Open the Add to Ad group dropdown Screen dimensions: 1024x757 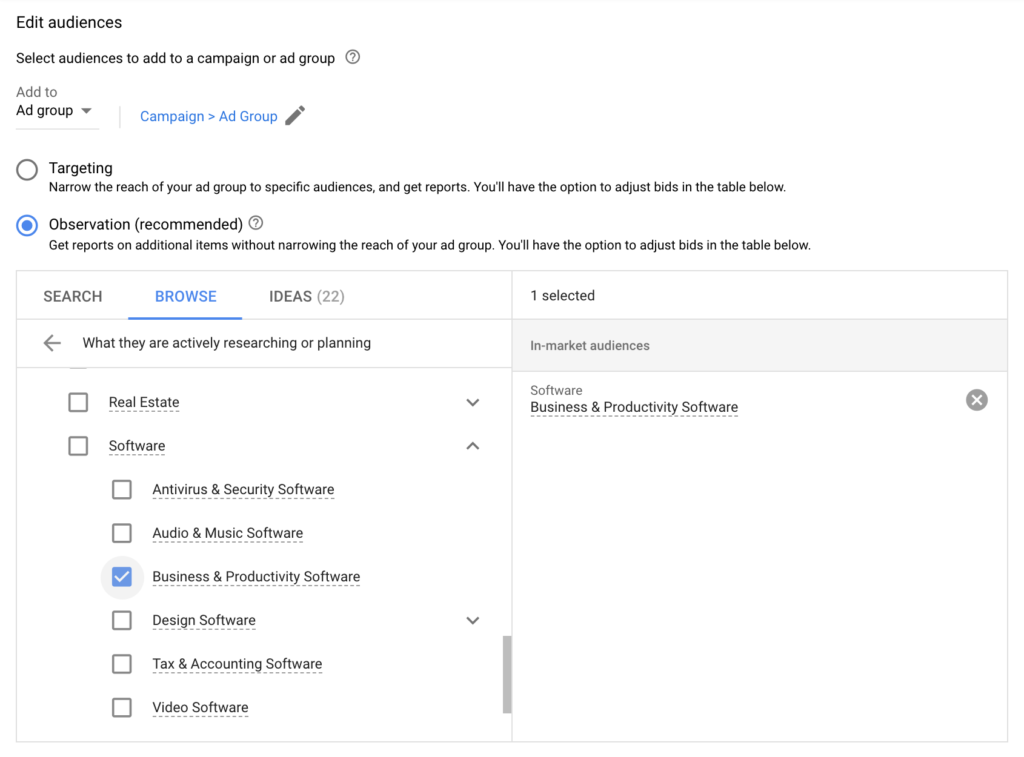pyautogui.click(x=55, y=111)
